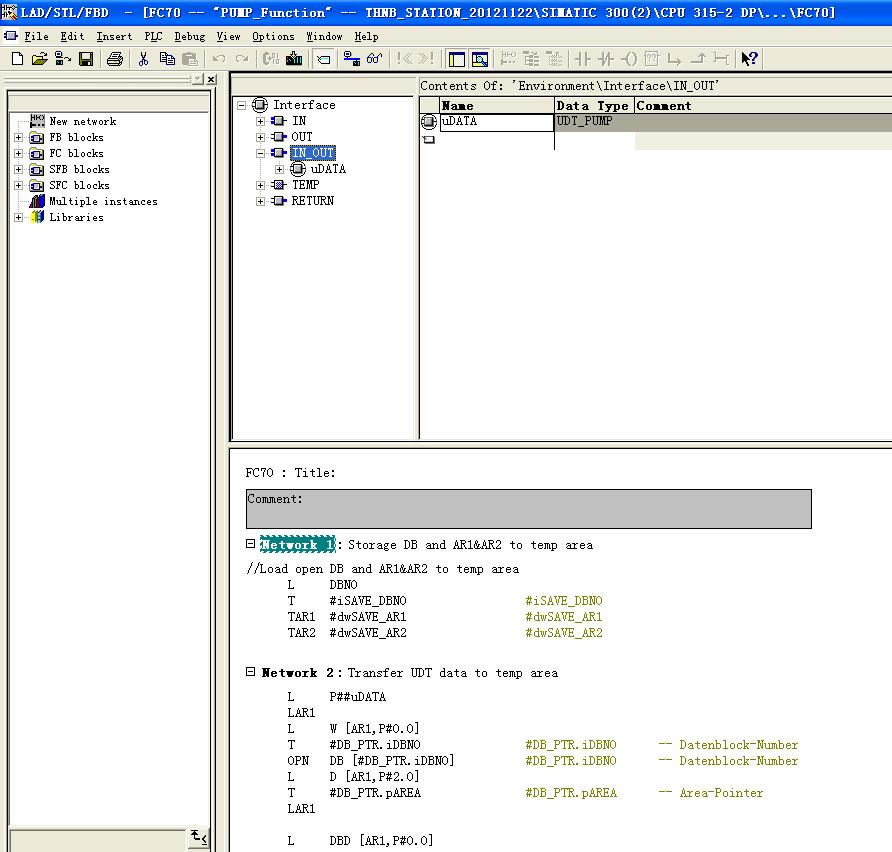Toggle the Details view toolbar icon
892x852 pixels.
[480, 59]
